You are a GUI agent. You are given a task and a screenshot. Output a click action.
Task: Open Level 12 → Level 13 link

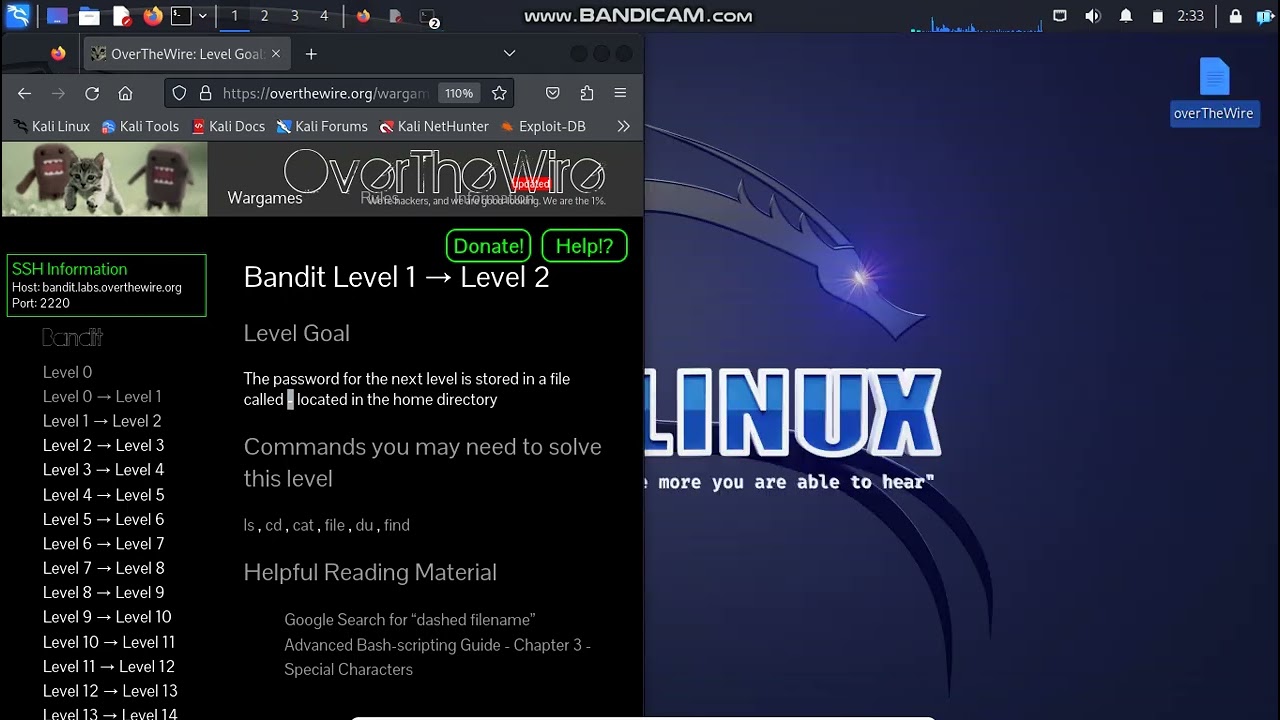point(110,691)
